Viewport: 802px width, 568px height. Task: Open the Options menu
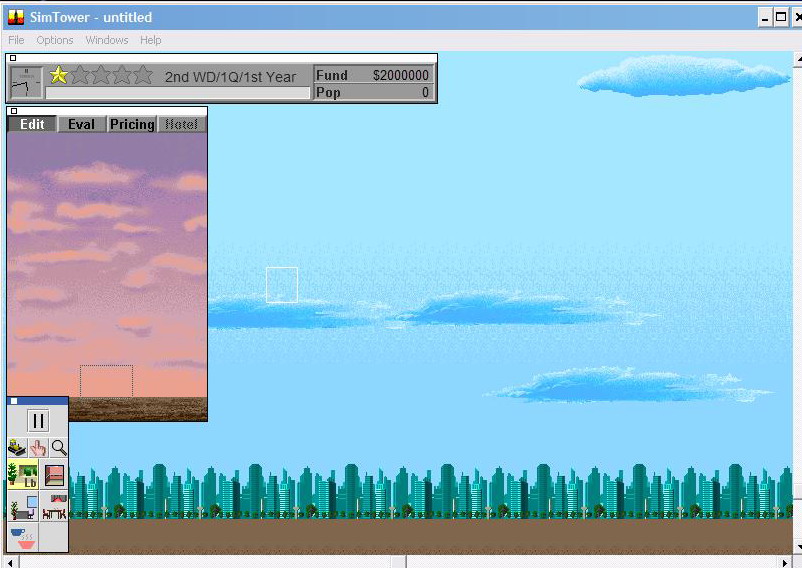point(55,40)
